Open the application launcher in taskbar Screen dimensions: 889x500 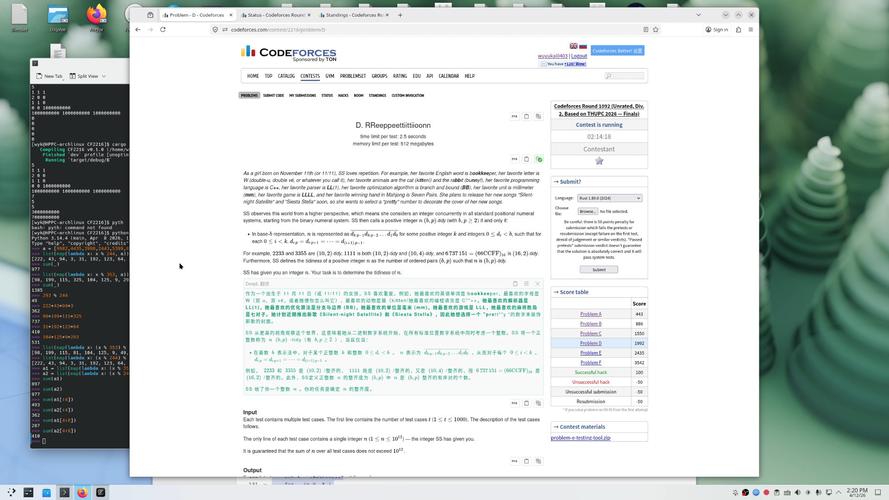(x=11, y=492)
